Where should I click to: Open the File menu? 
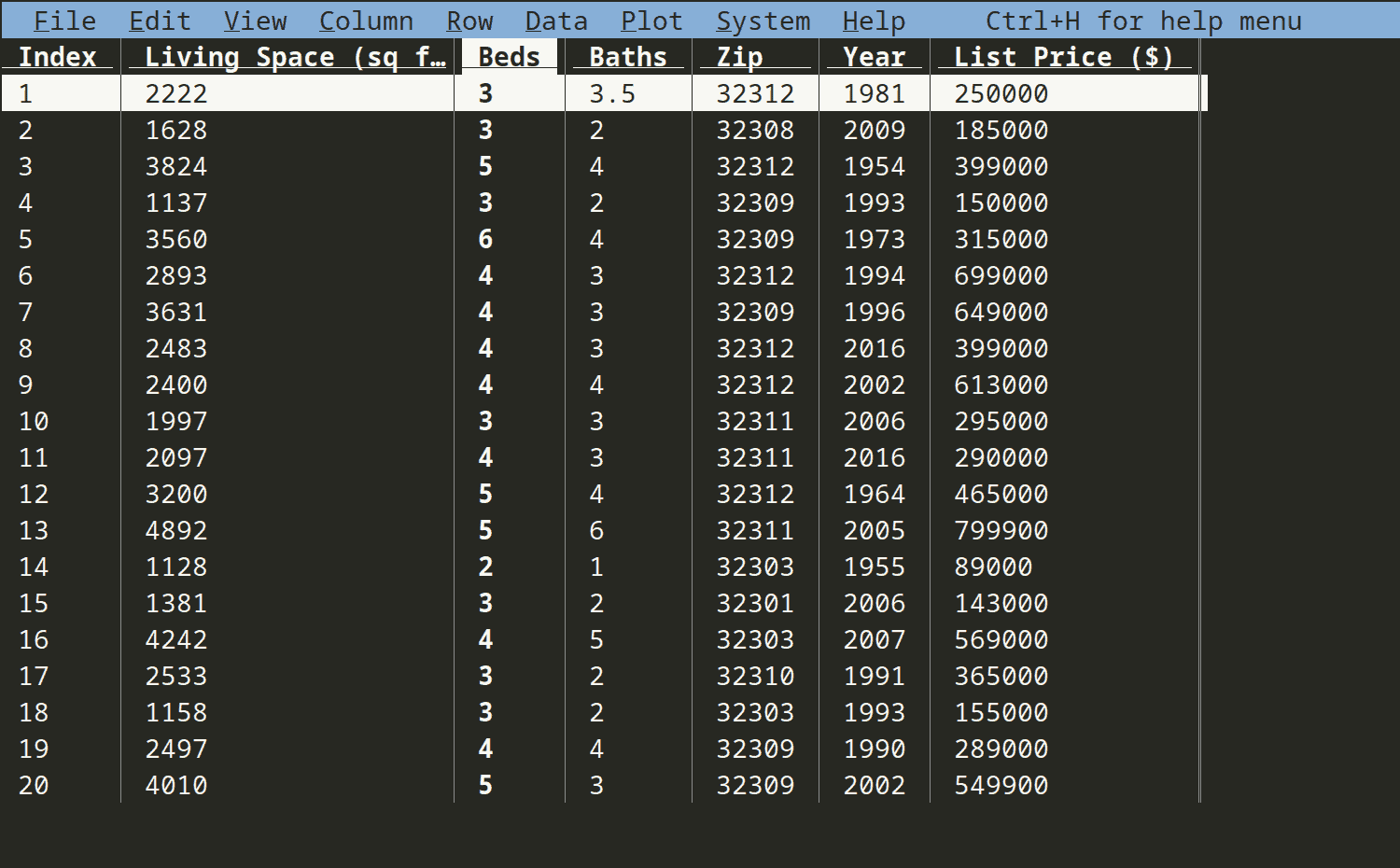(x=64, y=21)
